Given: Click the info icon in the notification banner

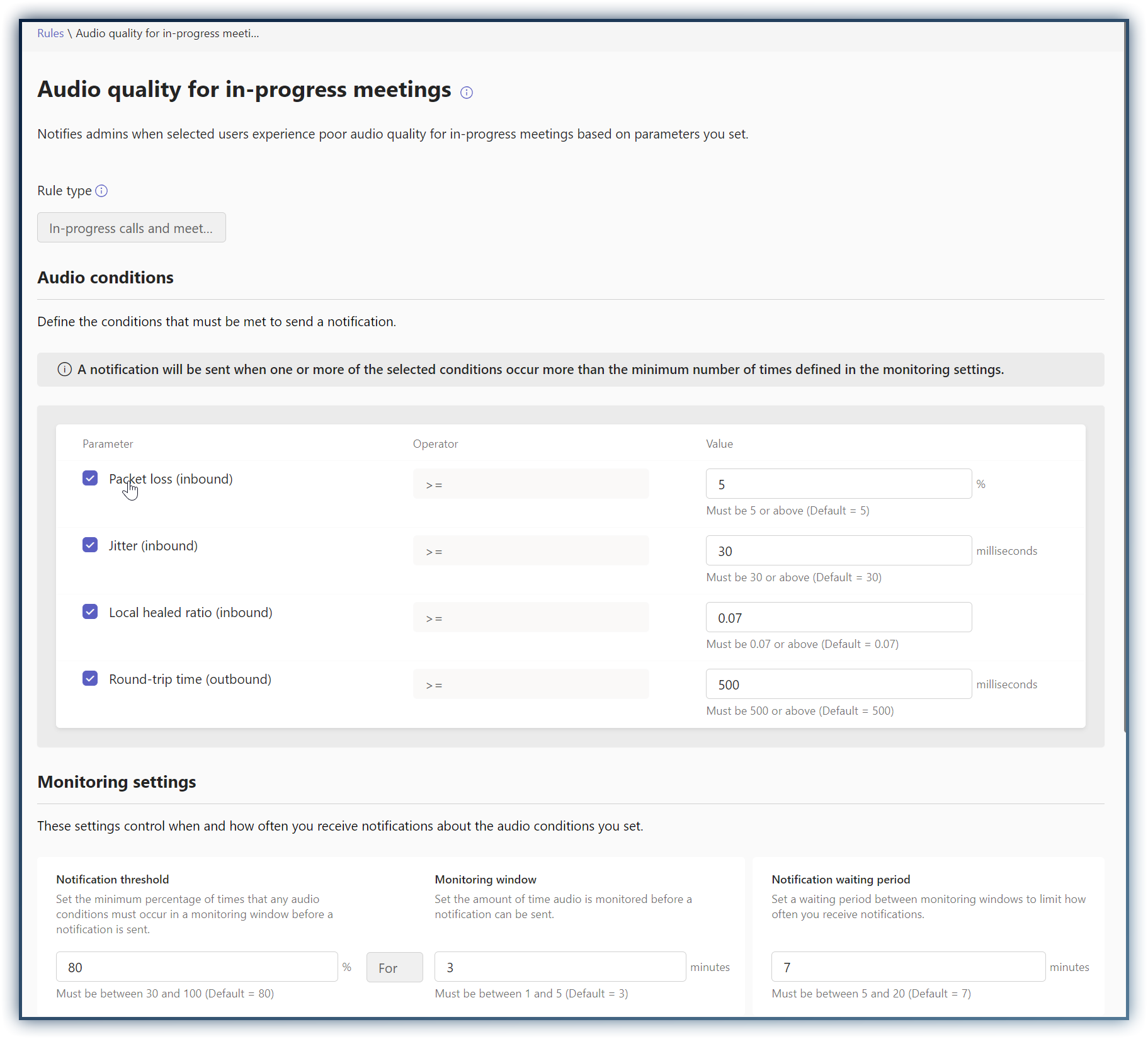Looking at the screenshot, I should pyautogui.click(x=65, y=370).
